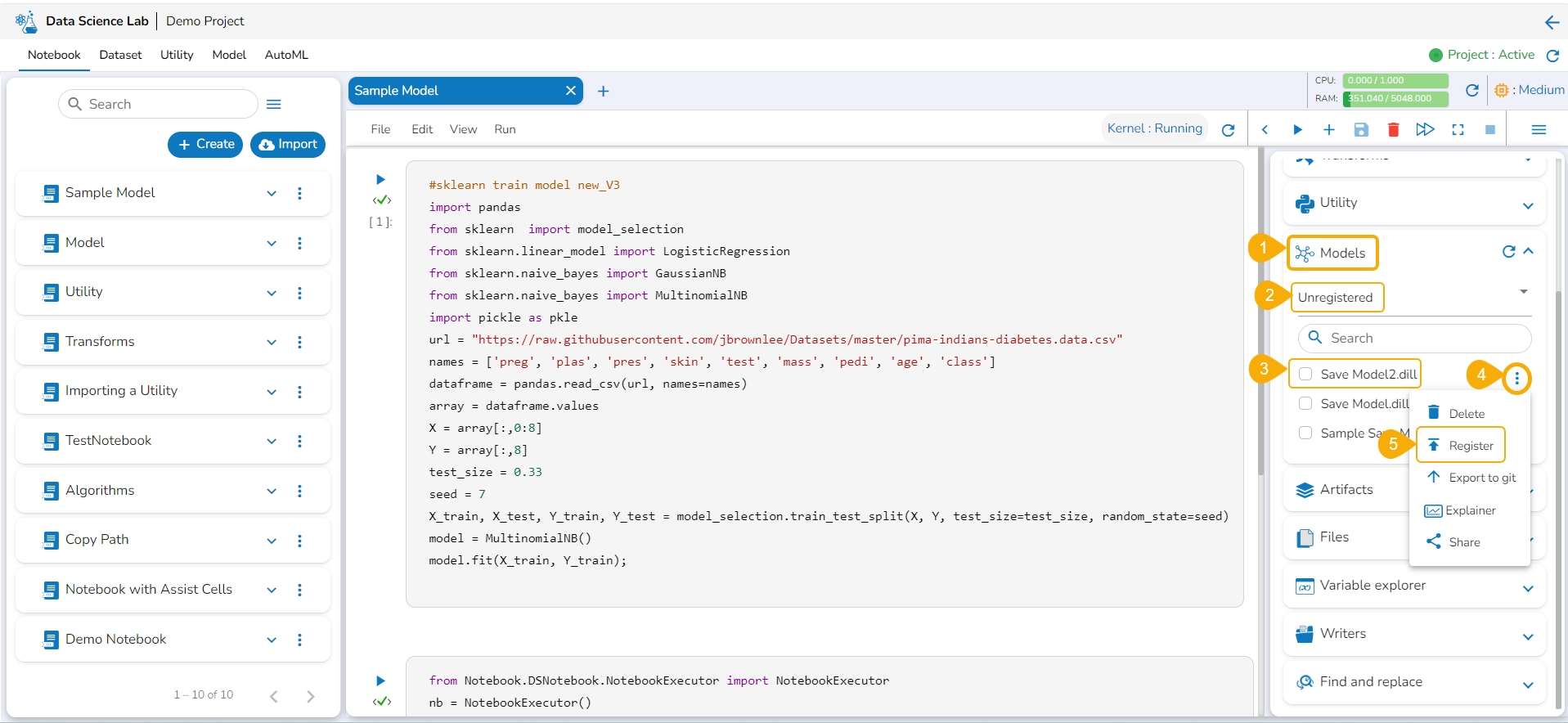
Task: Delete cell using red trash icon
Action: (x=1393, y=130)
